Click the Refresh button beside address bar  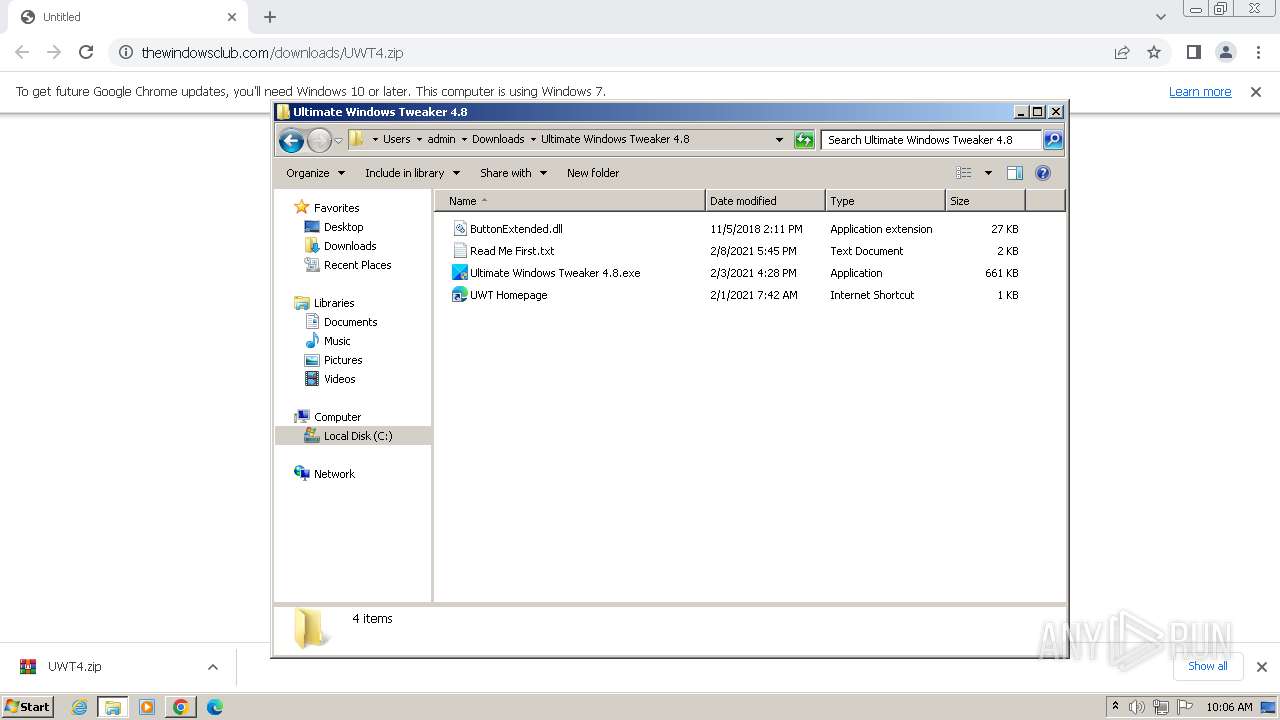804,140
